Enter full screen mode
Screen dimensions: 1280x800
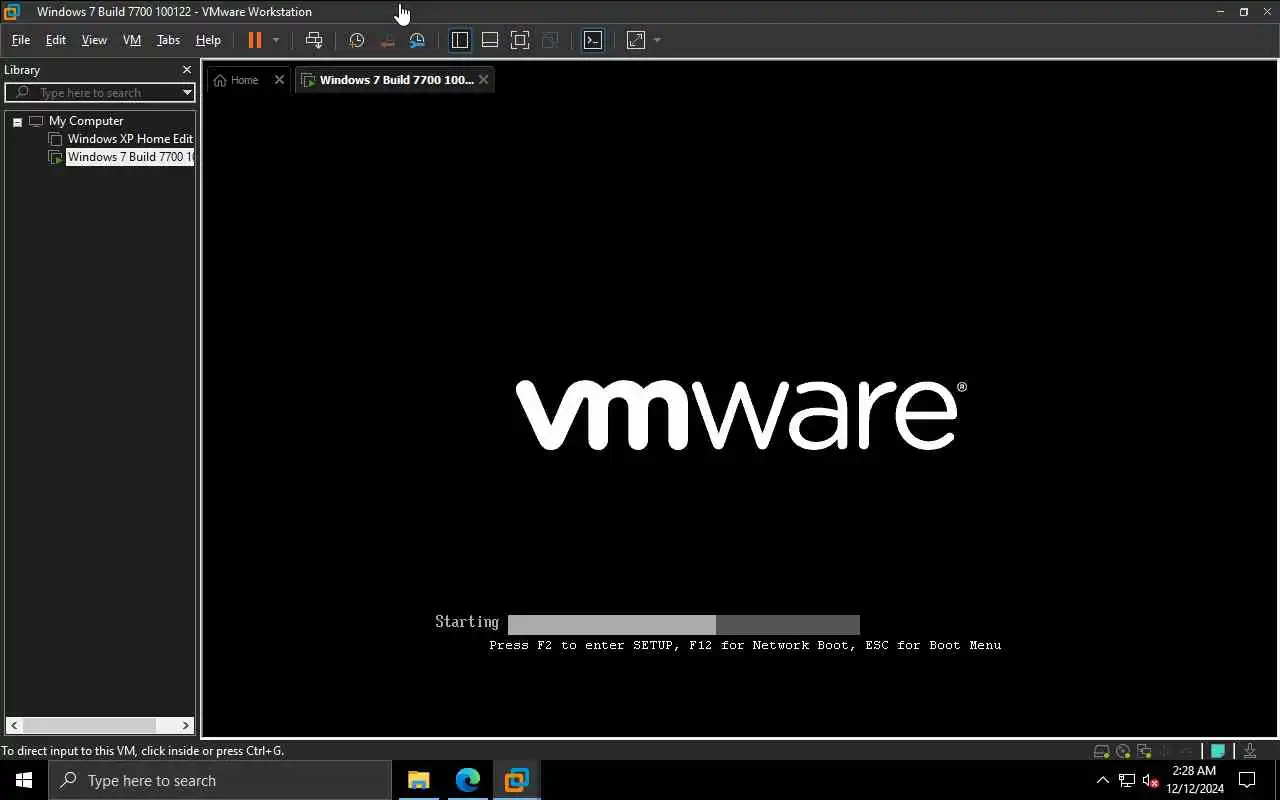click(x=520, y=40)
